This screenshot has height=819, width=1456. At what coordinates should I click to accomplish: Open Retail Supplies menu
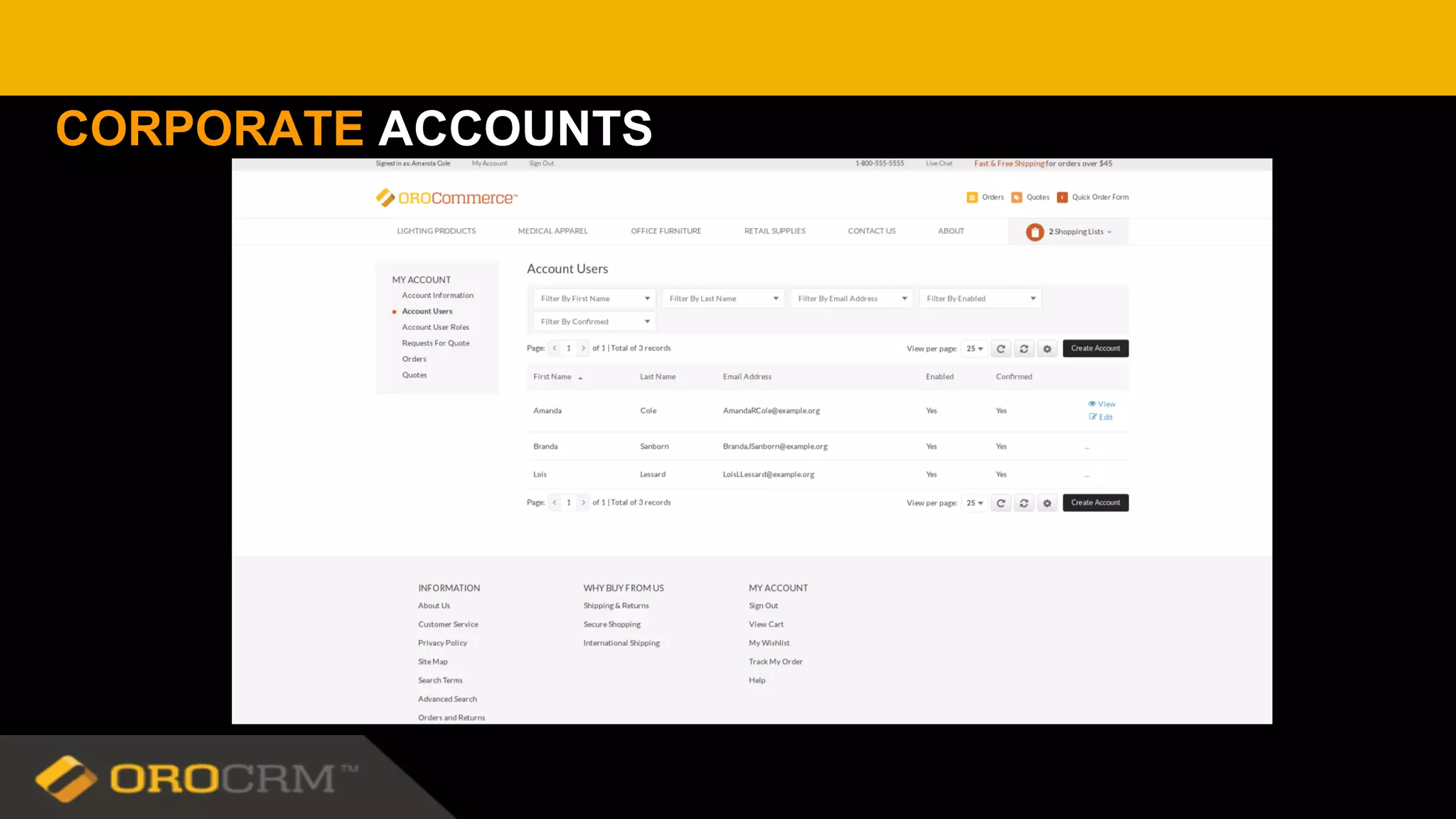[775, 231]
